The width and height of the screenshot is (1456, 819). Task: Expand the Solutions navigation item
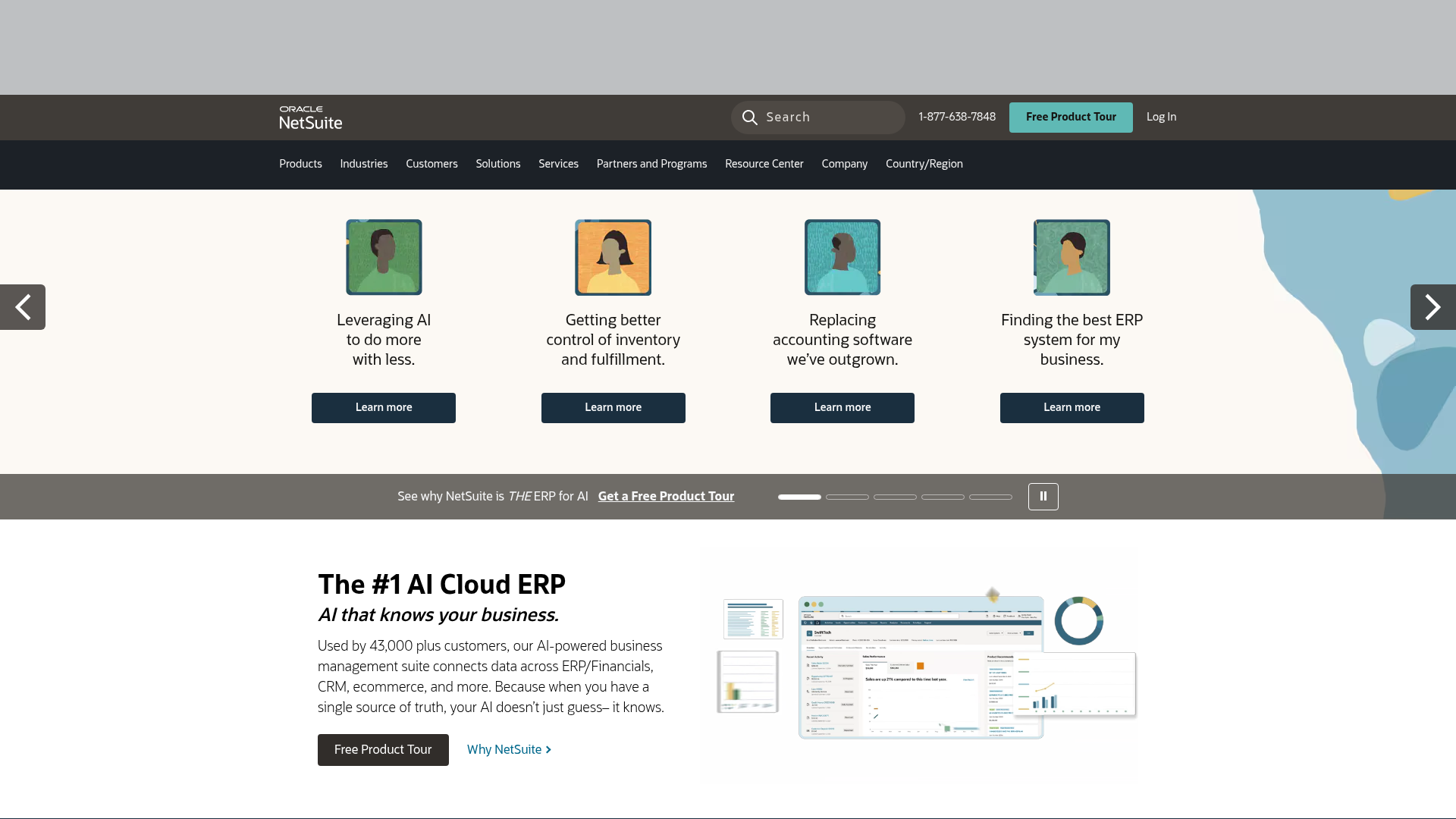click(x=497, y=165)
